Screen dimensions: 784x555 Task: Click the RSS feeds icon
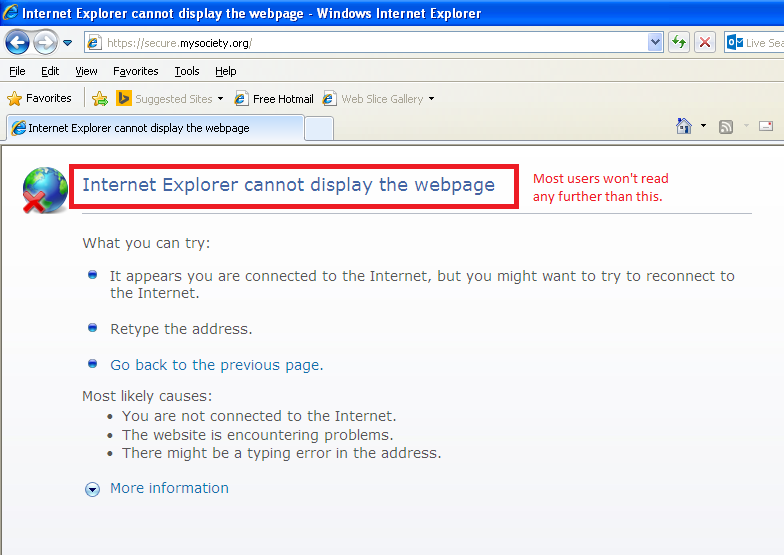coord(726,127)
